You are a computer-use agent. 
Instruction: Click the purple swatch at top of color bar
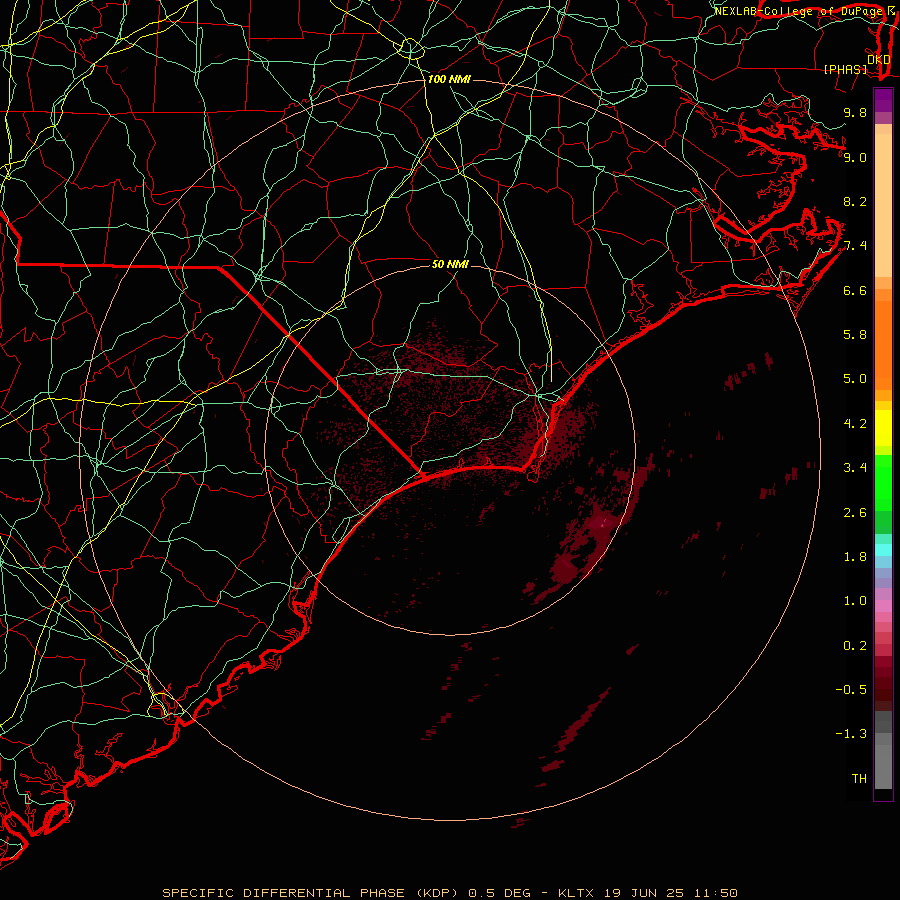click(883, 100)
